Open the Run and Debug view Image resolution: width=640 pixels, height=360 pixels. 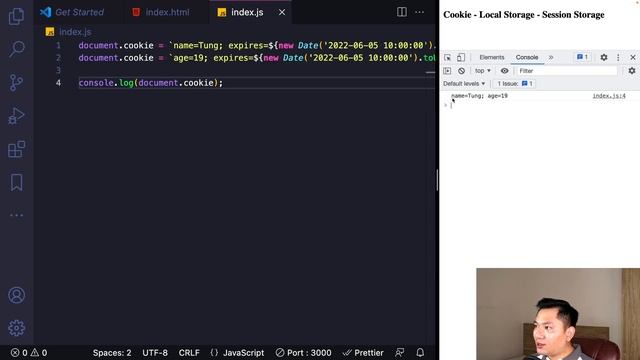pyautogui.click(x=16, y=116)
